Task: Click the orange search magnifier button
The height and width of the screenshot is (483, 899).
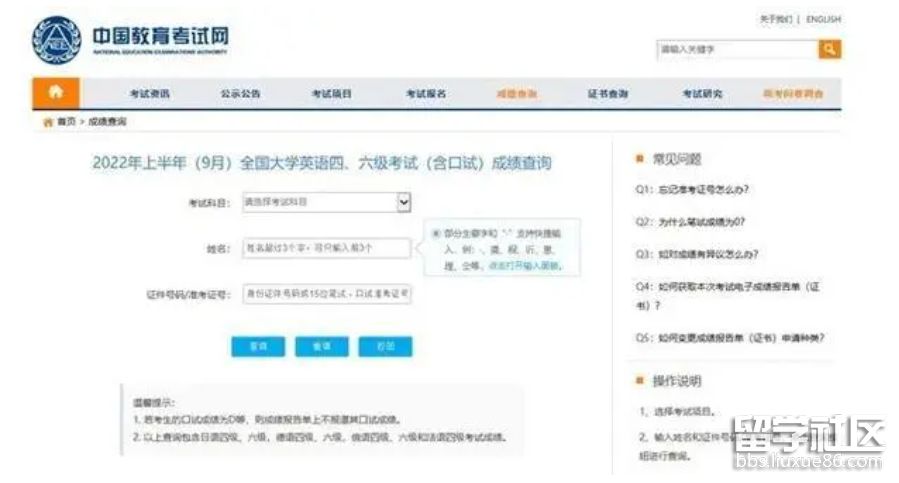Action: pyautogui.click(x=829, y=49)
